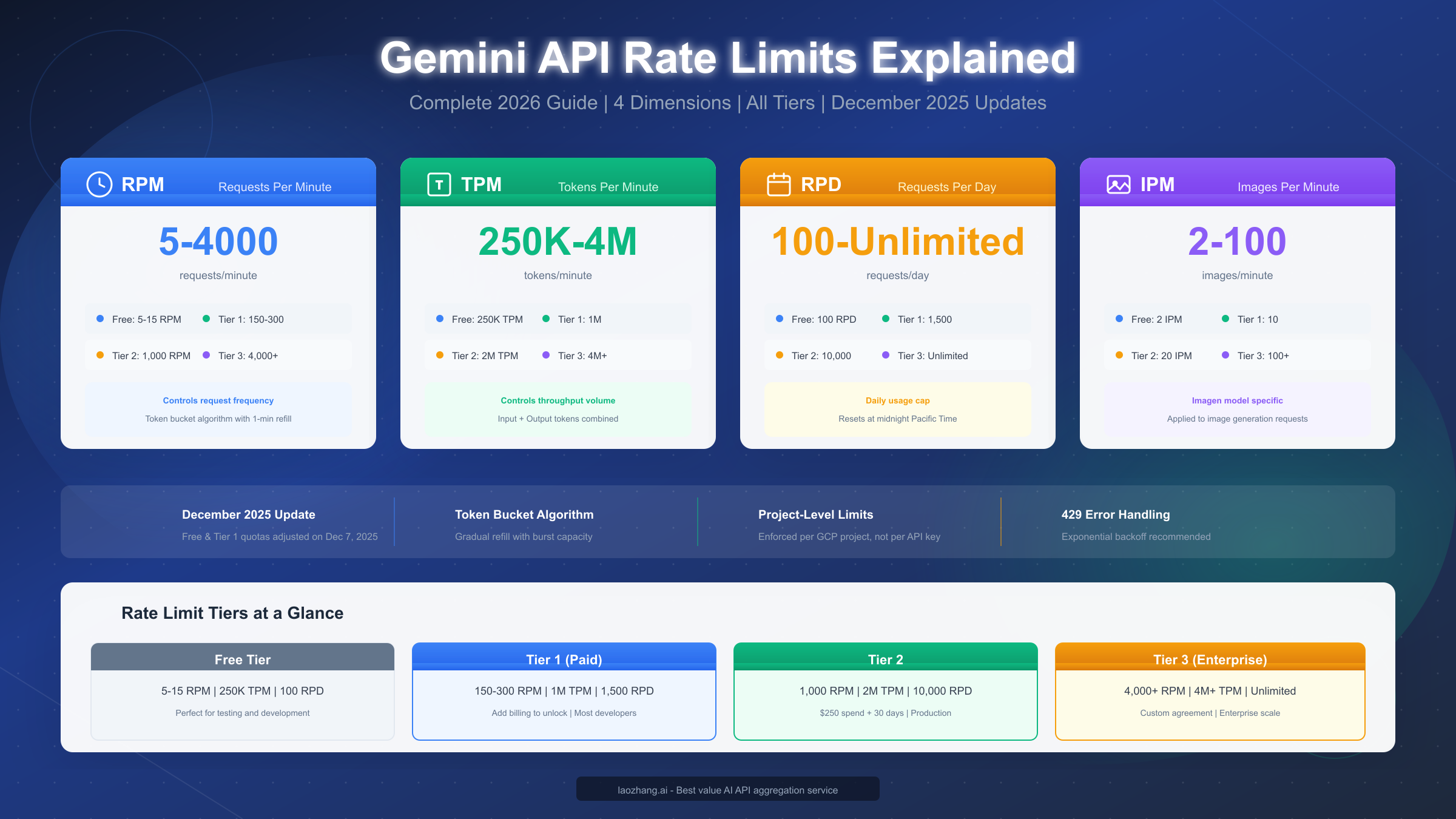Click the IPM image icon
1456x819 pixels.
1119,184
